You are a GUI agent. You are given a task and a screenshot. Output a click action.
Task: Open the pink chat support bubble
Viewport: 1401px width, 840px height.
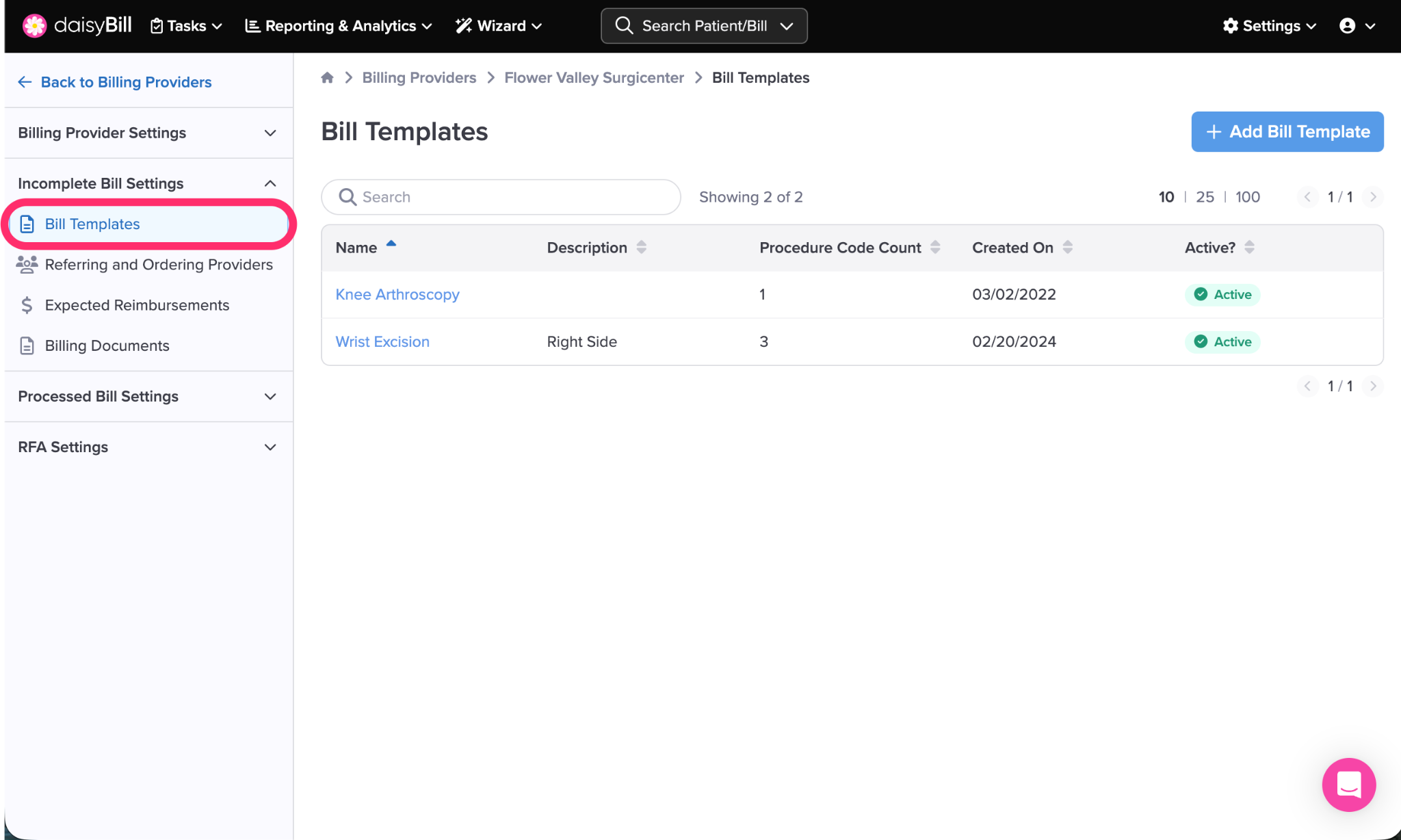(x=1348, y=784)
